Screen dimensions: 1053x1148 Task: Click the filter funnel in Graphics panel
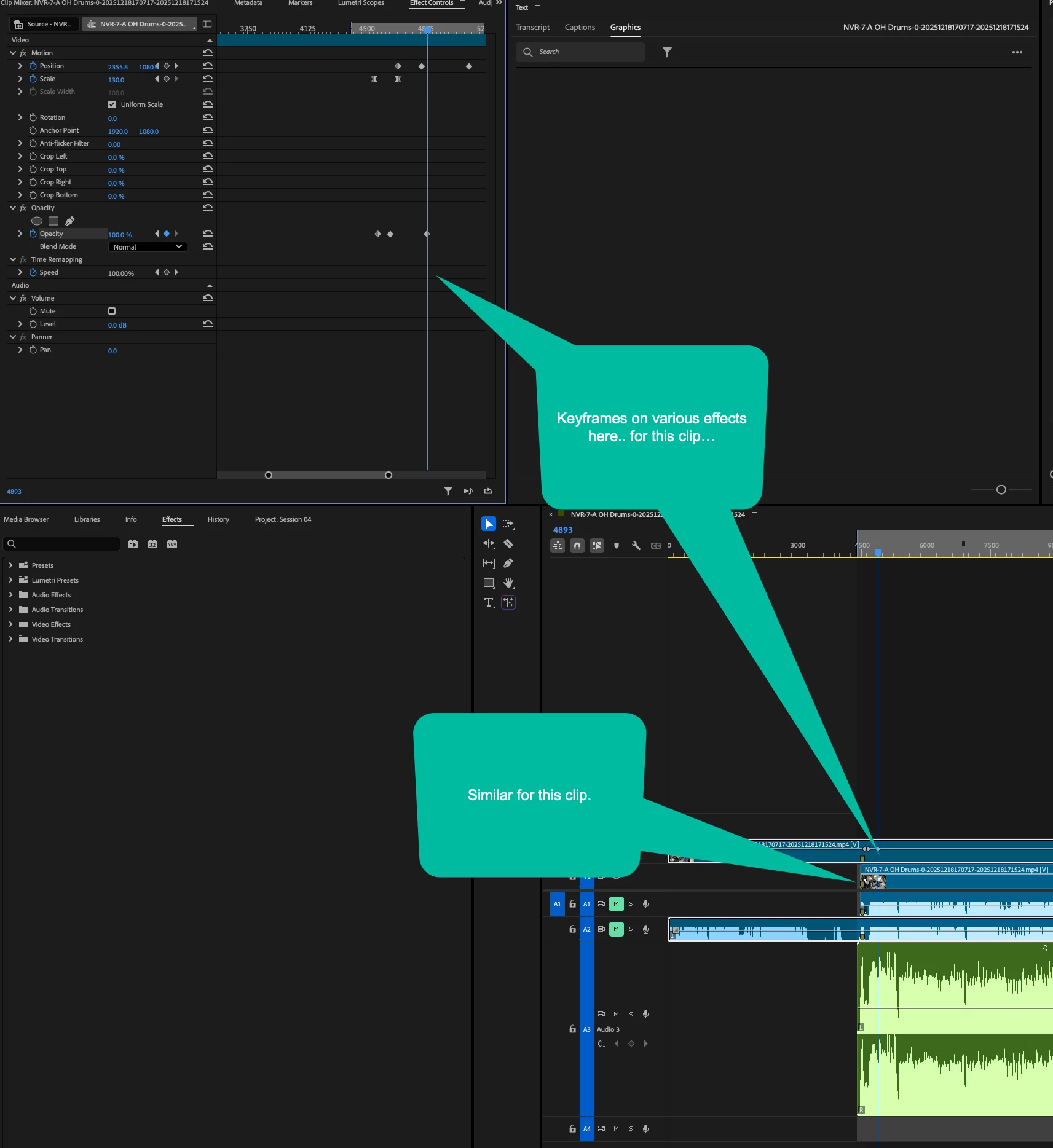(x=667, y=52)
